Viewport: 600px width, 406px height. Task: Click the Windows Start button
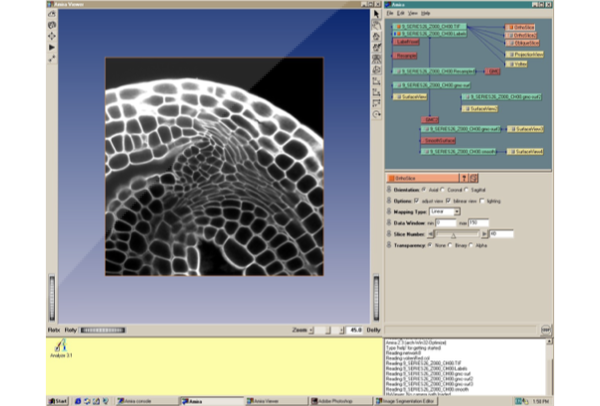tap(60, 400)
